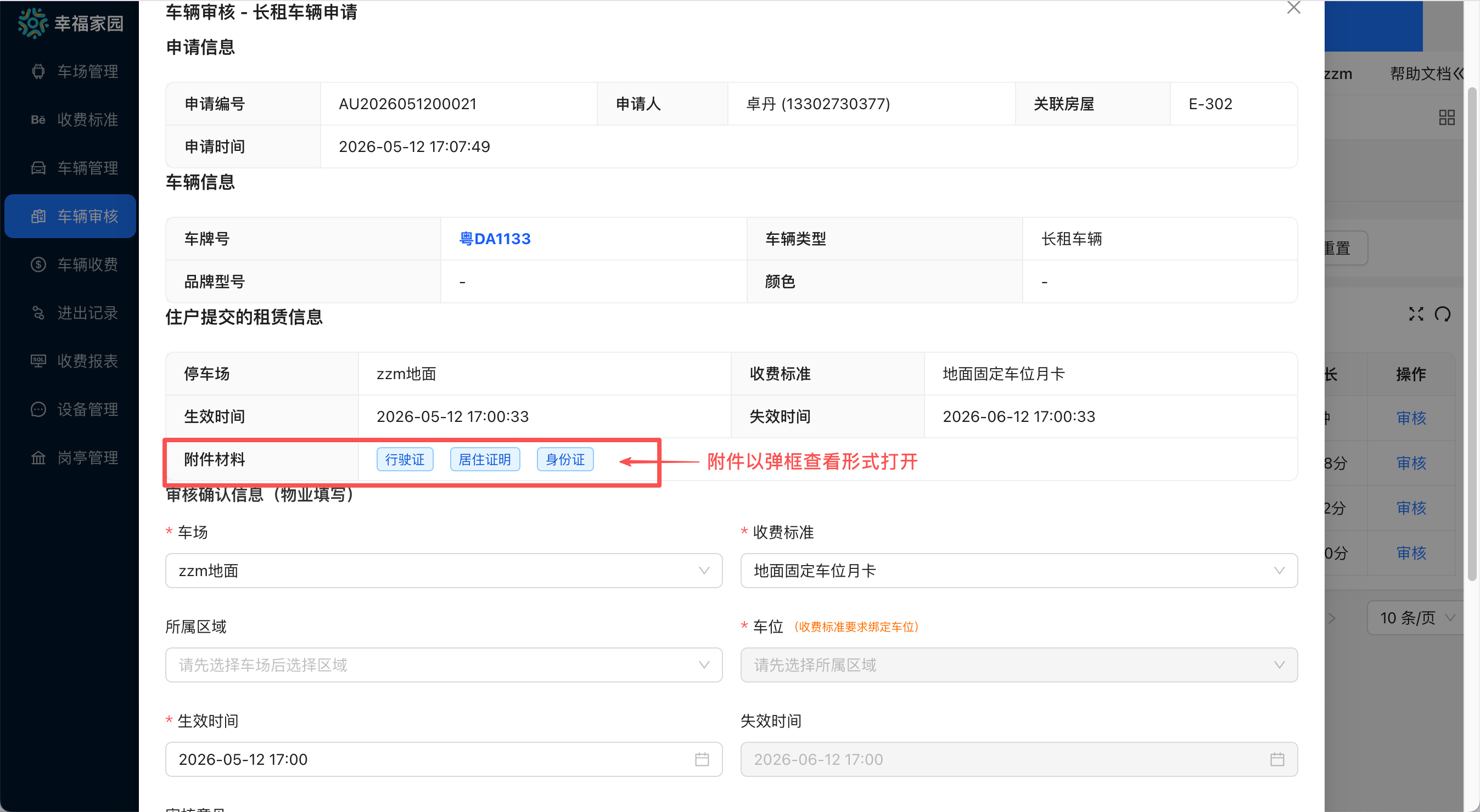Viewport: 1480px width, 812px height.
Task: Click the 车场管理 sidebar icon
Action: pyautogui.click(x=38, y=71)
